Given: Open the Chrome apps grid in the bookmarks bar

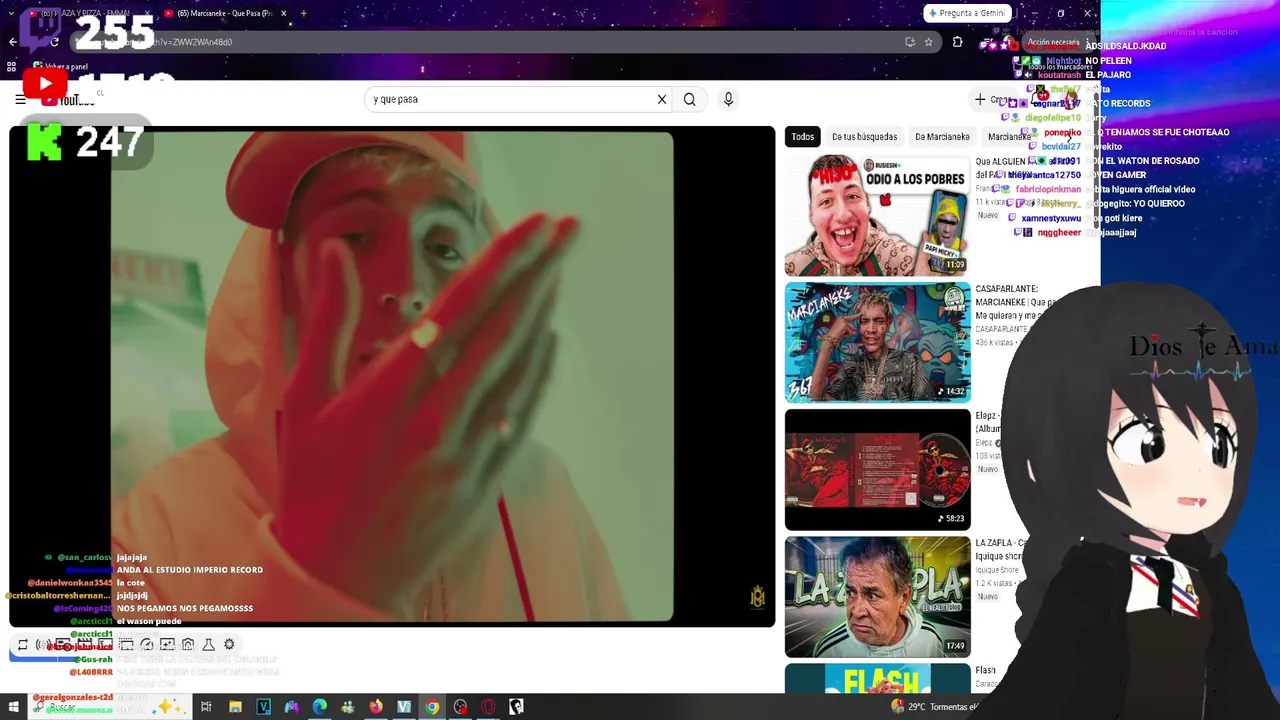Looking at the screenshot, I should pos(12,67).
